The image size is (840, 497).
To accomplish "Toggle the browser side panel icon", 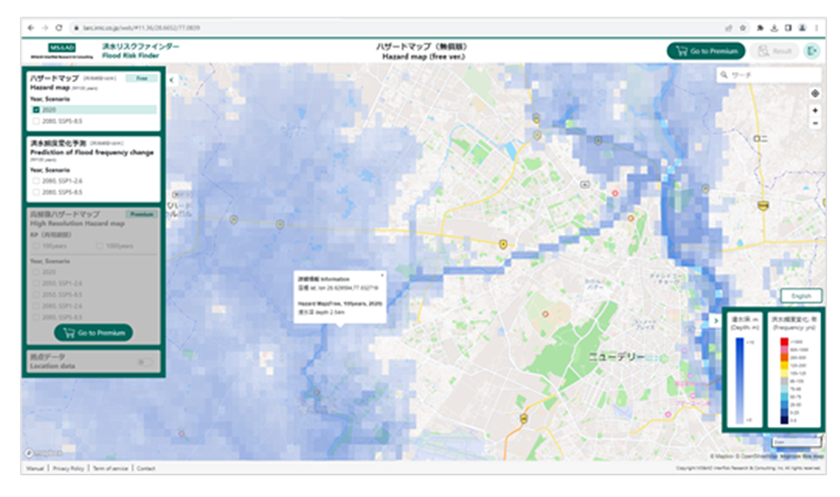I will 788,28.
